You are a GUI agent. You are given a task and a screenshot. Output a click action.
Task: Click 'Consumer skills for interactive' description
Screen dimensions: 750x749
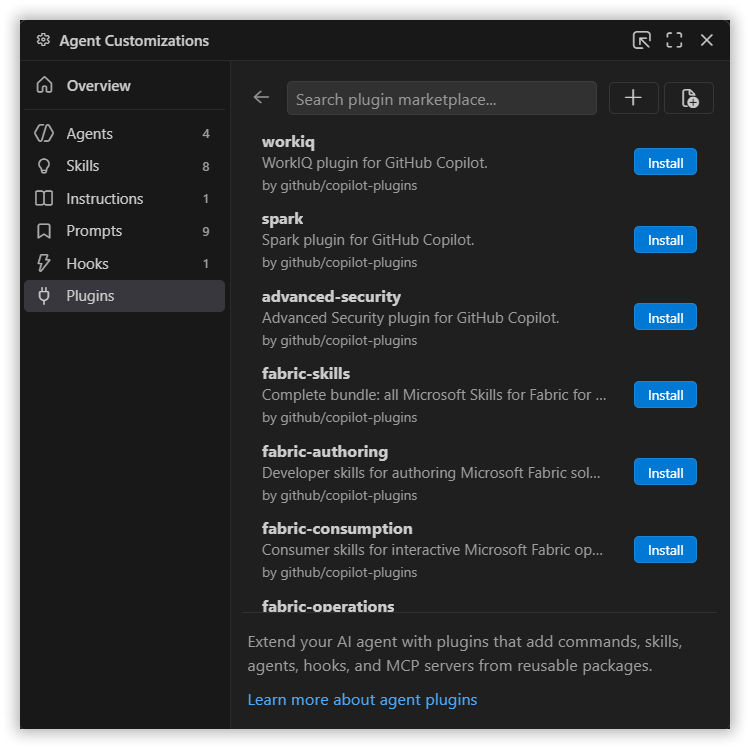[432, 550]
